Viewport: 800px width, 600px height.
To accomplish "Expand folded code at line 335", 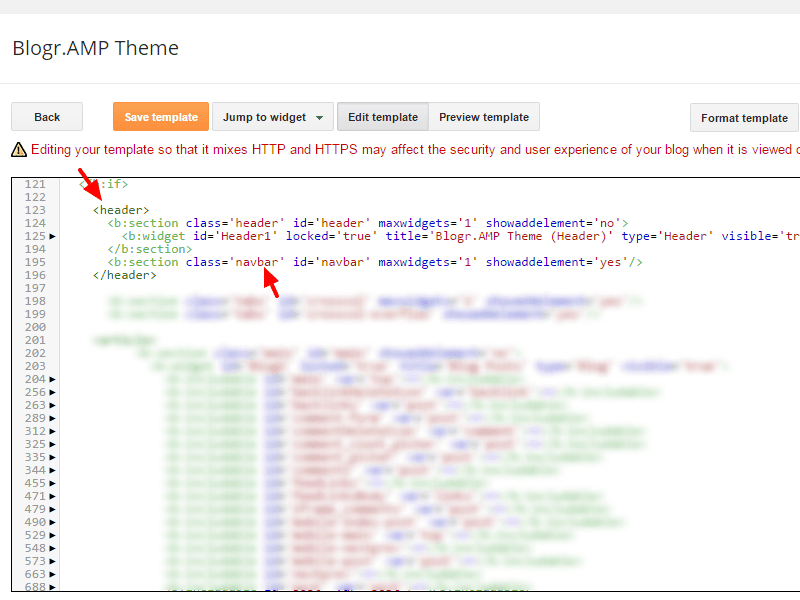I will [53, 457].
